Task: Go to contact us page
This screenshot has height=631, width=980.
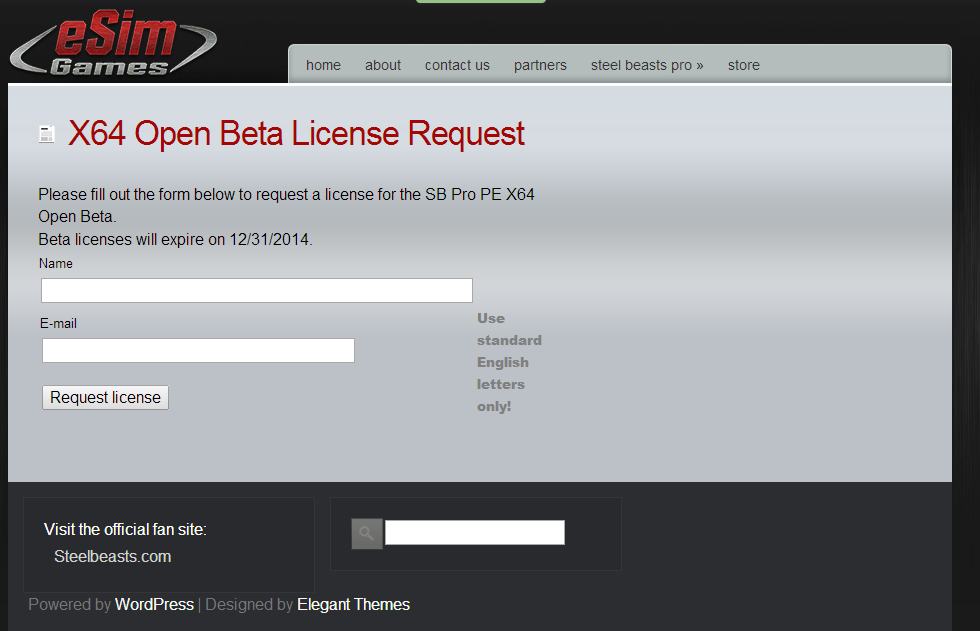Action: 457,65
